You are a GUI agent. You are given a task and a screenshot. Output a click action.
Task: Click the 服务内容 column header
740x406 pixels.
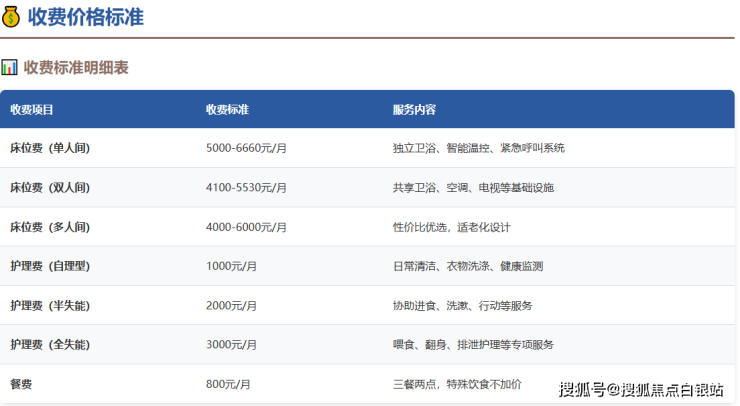414,109
